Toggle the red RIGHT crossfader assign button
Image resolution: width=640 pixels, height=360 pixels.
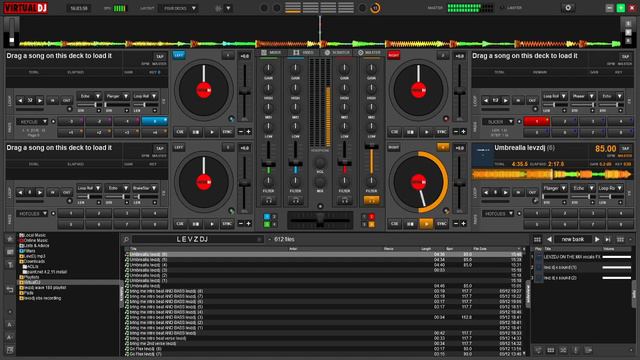tap(393, 55)
